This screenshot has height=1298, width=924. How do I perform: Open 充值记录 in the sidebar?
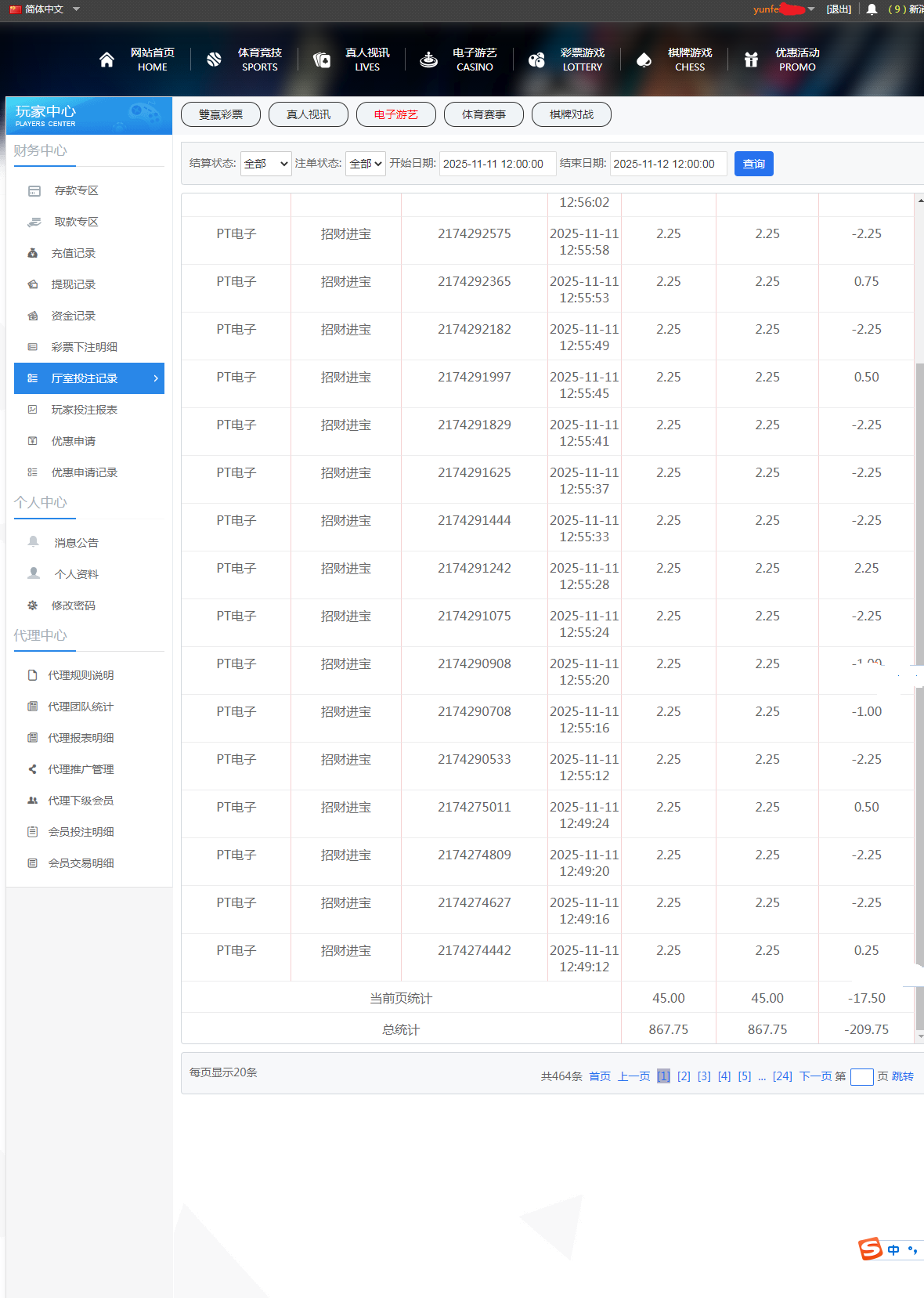coord(74,253)
